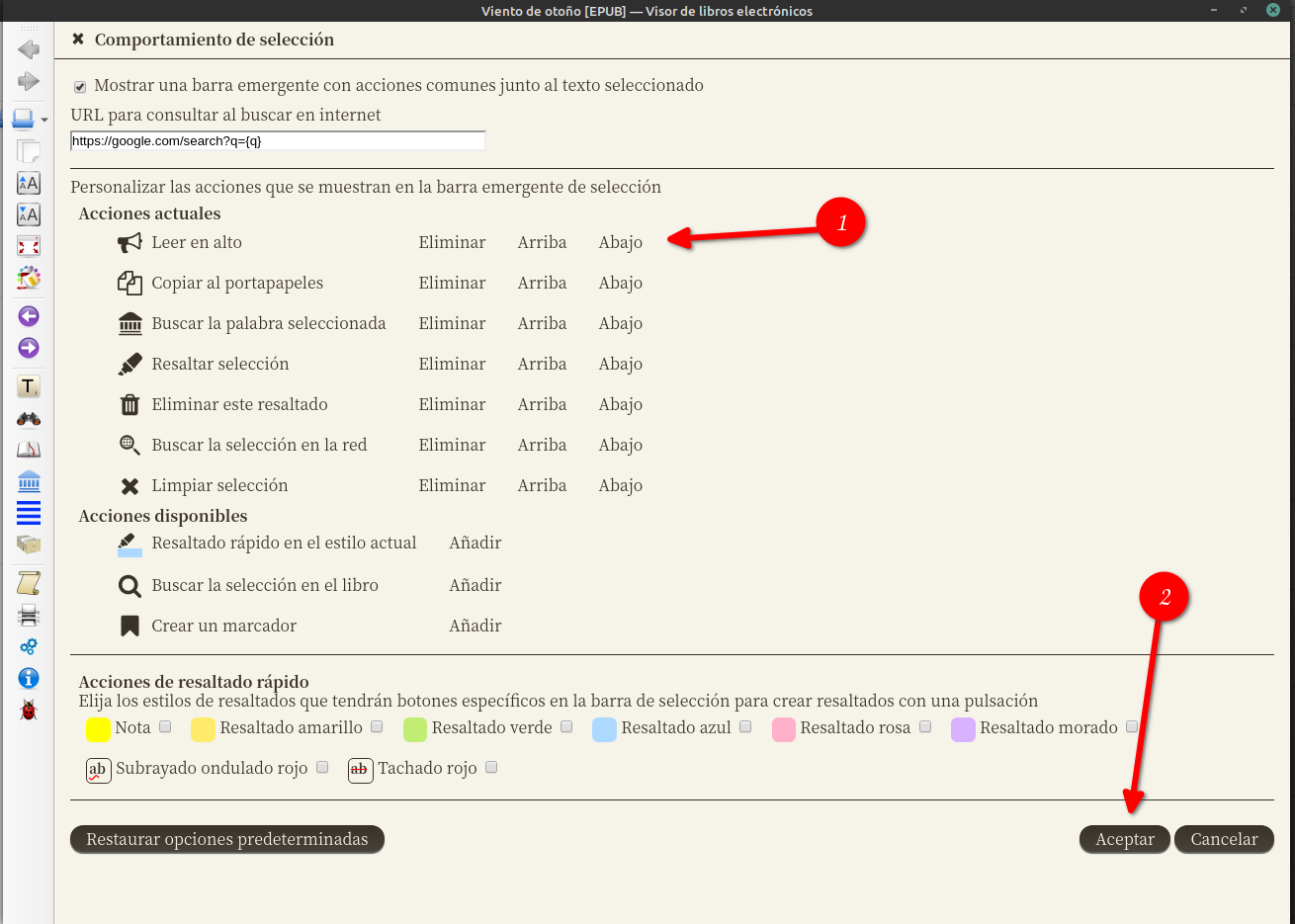Add Resaltado rápido en el estilo actual with Añadir
The width and height of the screenshot is (1295, 924).
click(475, 543)
